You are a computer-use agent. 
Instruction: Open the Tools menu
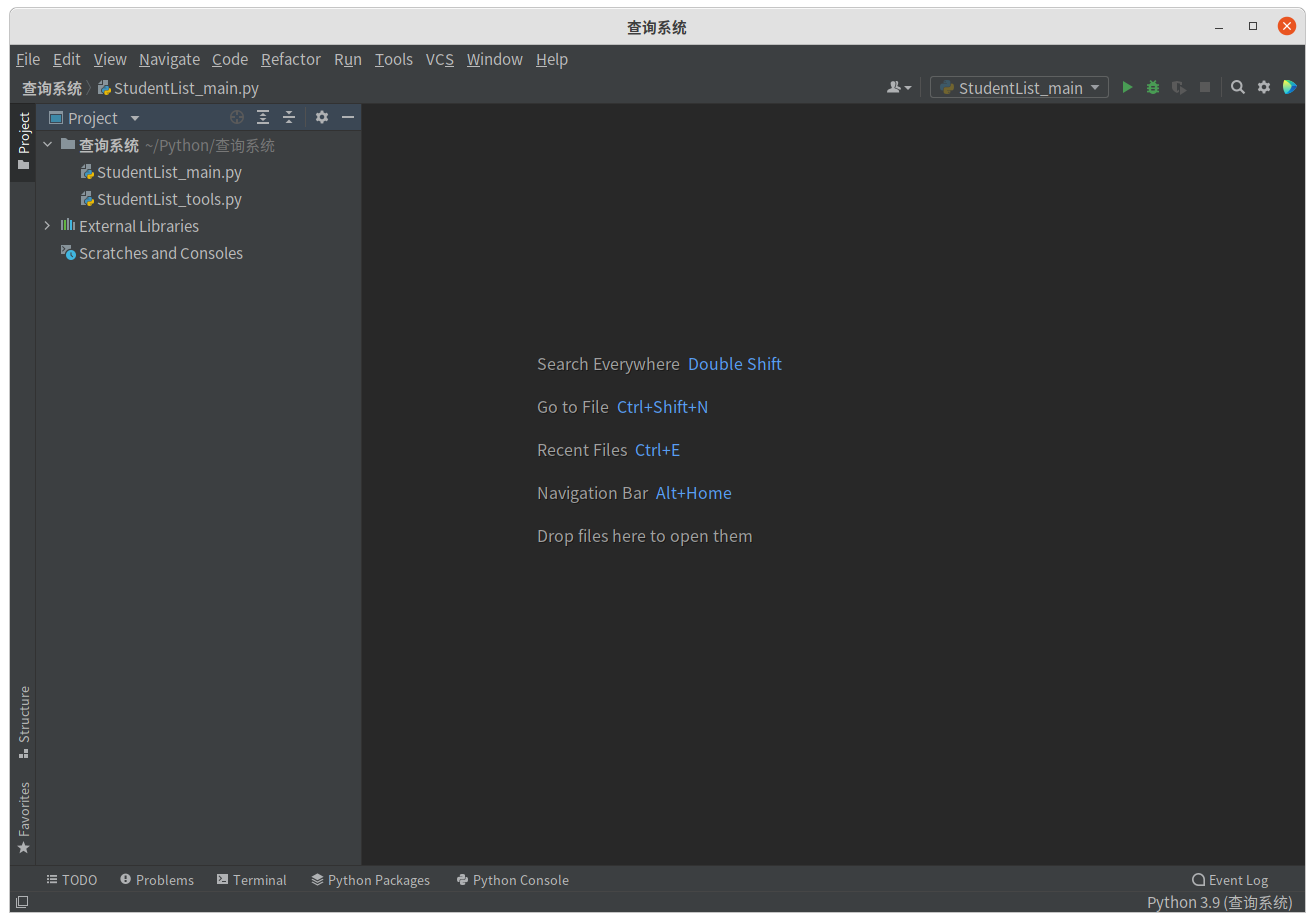pos(394,59)
